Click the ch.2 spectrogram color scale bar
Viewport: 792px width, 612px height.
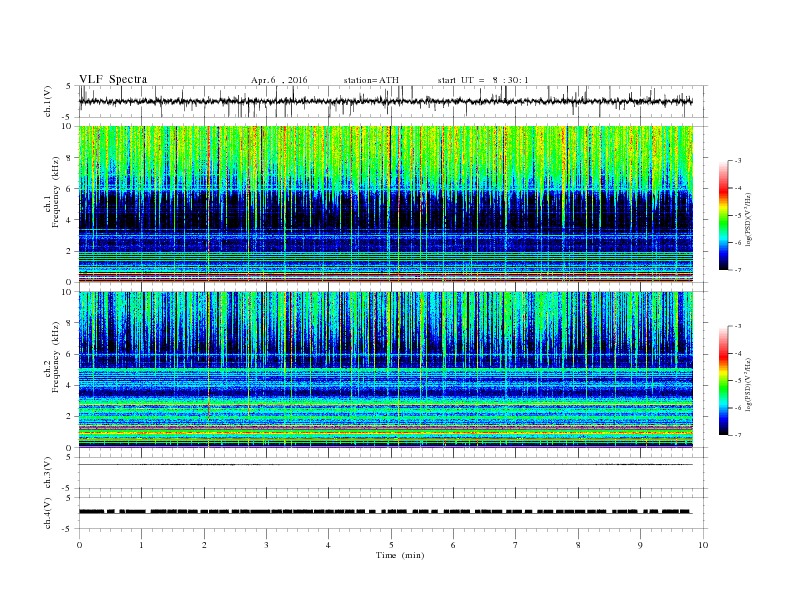tap(724, 381)
